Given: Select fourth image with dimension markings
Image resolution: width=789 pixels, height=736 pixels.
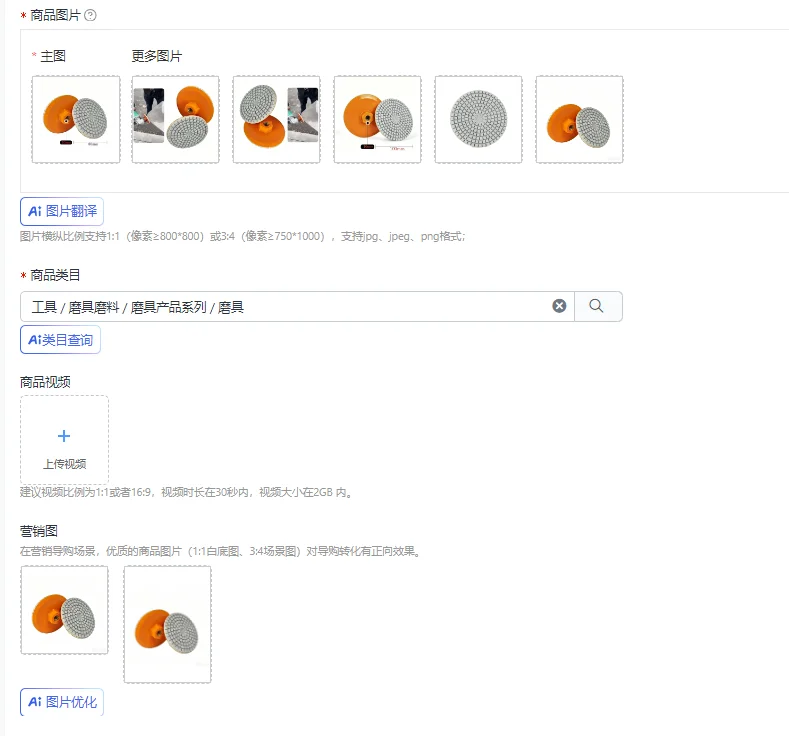Looking at the screenshot, I should (x=377, y=120).
